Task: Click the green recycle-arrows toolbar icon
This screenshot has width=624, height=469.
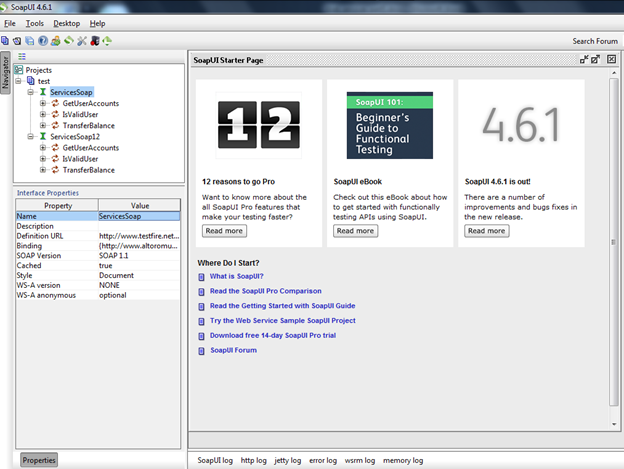Action: (x=107, y=41)
